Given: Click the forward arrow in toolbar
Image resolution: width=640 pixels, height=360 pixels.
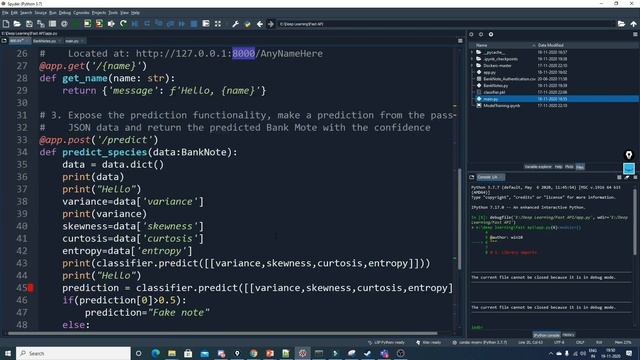Looking at the screenshot, I should 271,24.
